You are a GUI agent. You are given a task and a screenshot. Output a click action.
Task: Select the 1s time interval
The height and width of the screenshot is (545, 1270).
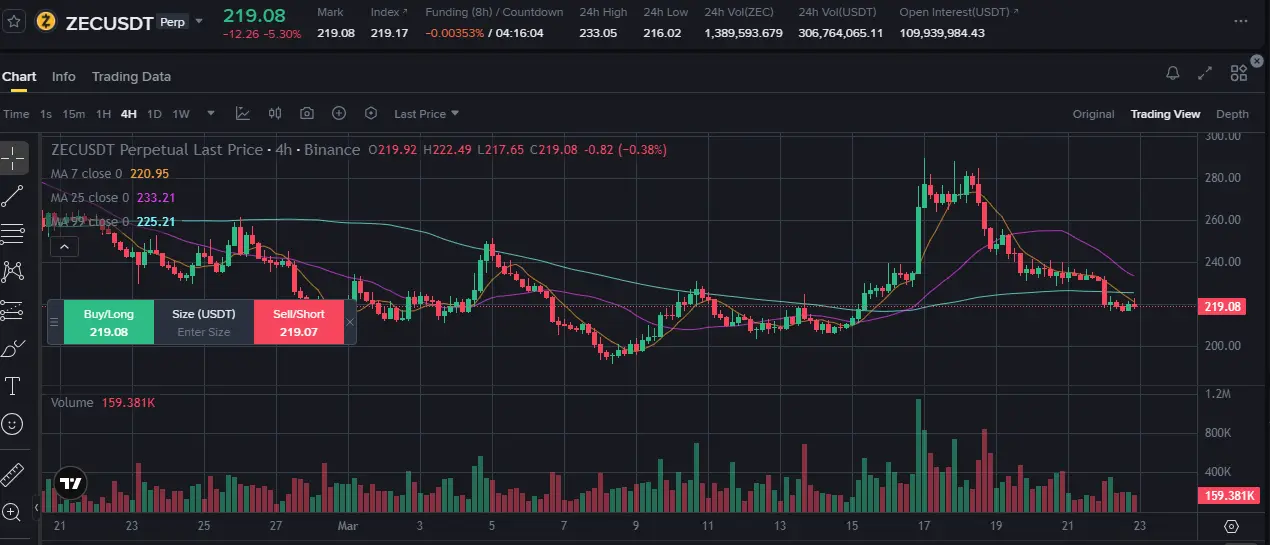46,114
